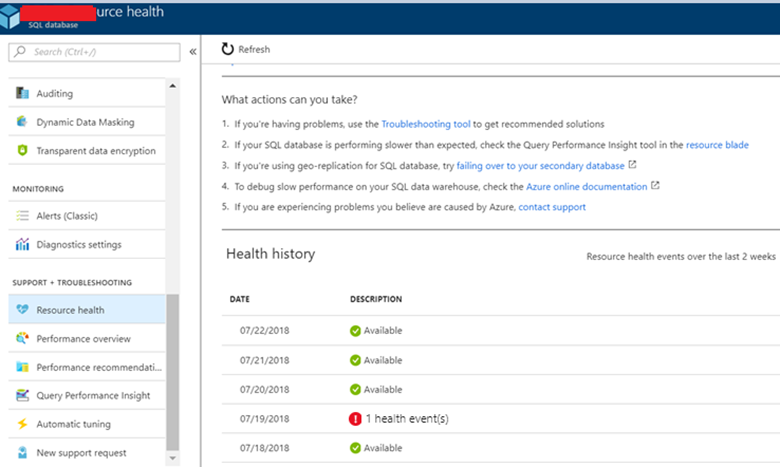Screen dimensions: 780x467
Task: Click the Performance overview icon
Action: 22,338
